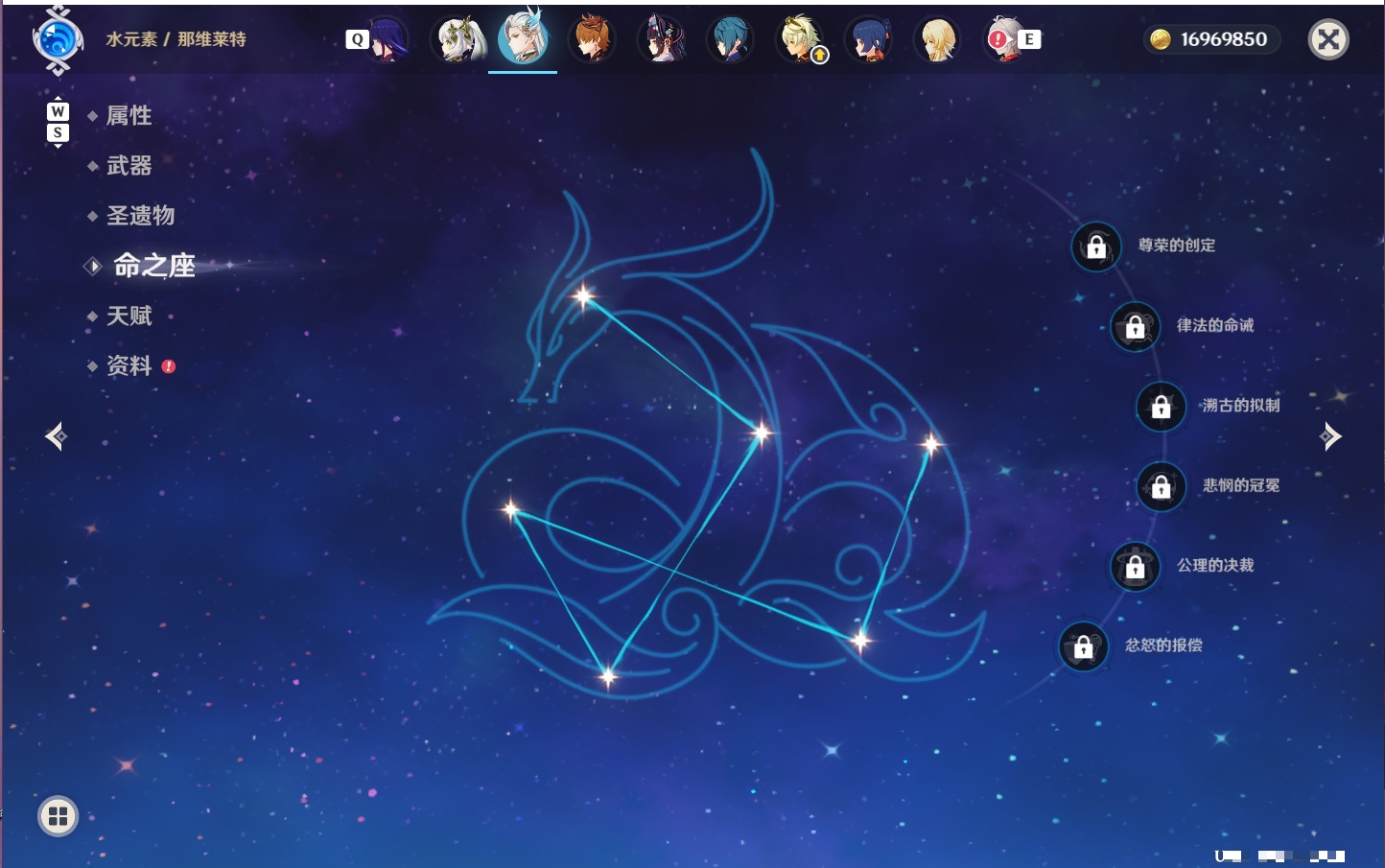
Task: Switch to next character with right arrow
Action: point(1330,436)
